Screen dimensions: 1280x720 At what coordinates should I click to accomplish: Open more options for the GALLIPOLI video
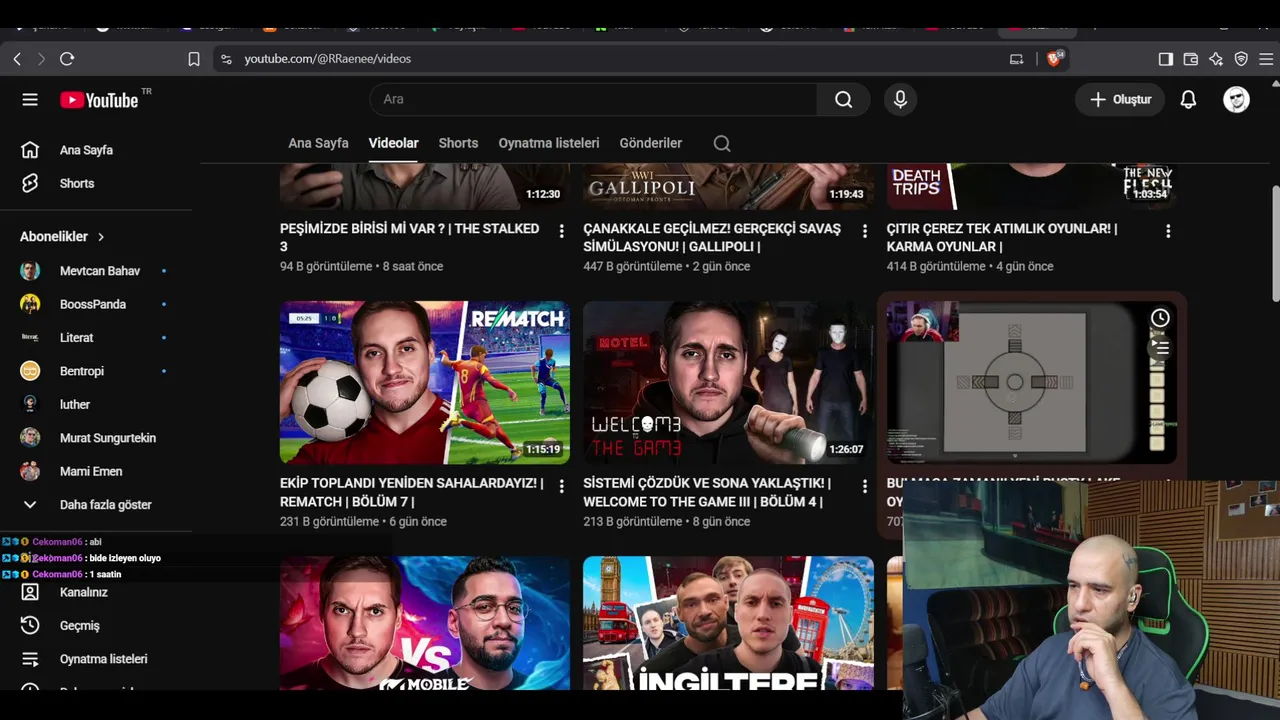pyautogui.click(x=865, y=231)
